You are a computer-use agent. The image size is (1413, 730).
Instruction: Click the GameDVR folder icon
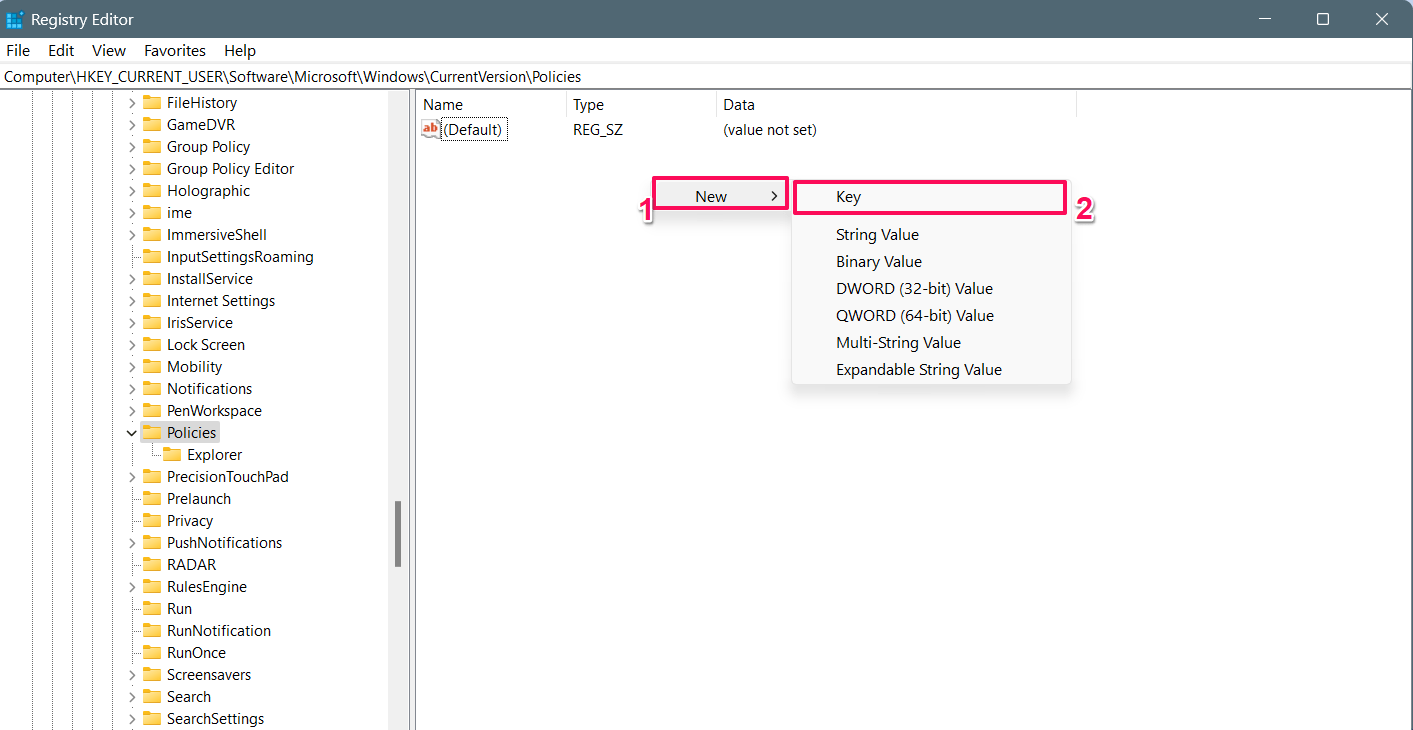152,124
